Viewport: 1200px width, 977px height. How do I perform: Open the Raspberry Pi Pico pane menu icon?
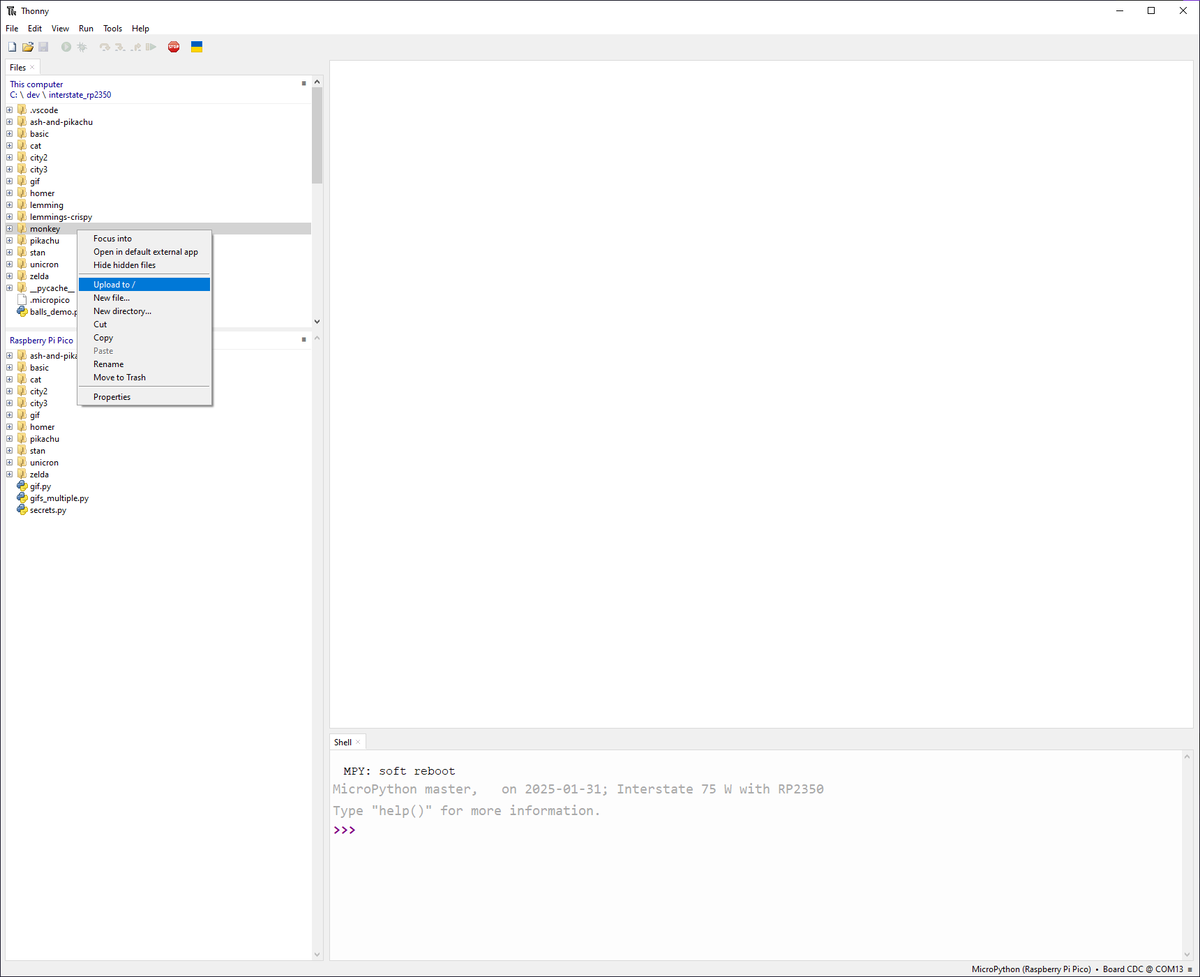coord(304,340)
